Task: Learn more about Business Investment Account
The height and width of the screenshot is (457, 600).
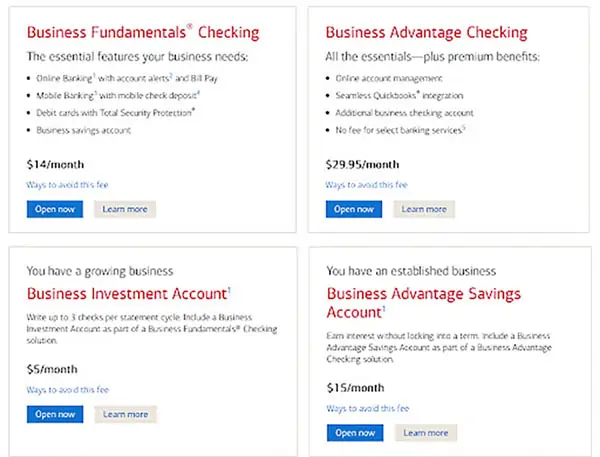Action: (126, 414)
